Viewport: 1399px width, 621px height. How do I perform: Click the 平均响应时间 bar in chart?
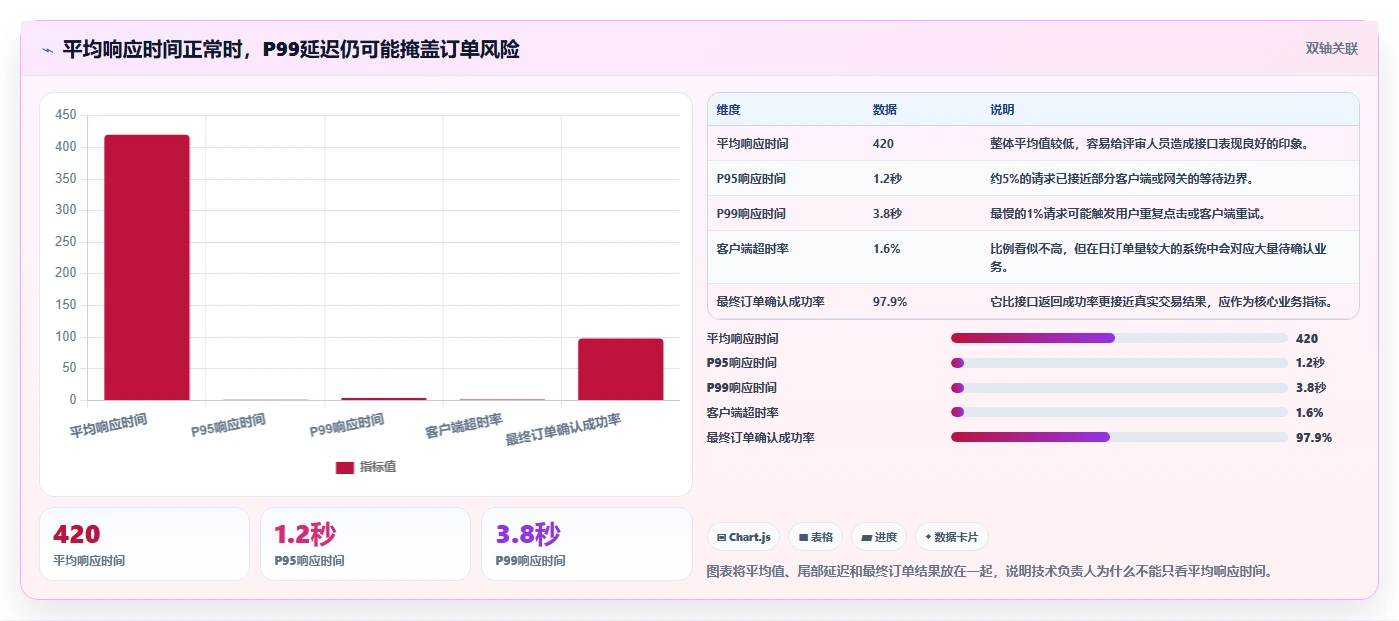(x=147, y=267)
